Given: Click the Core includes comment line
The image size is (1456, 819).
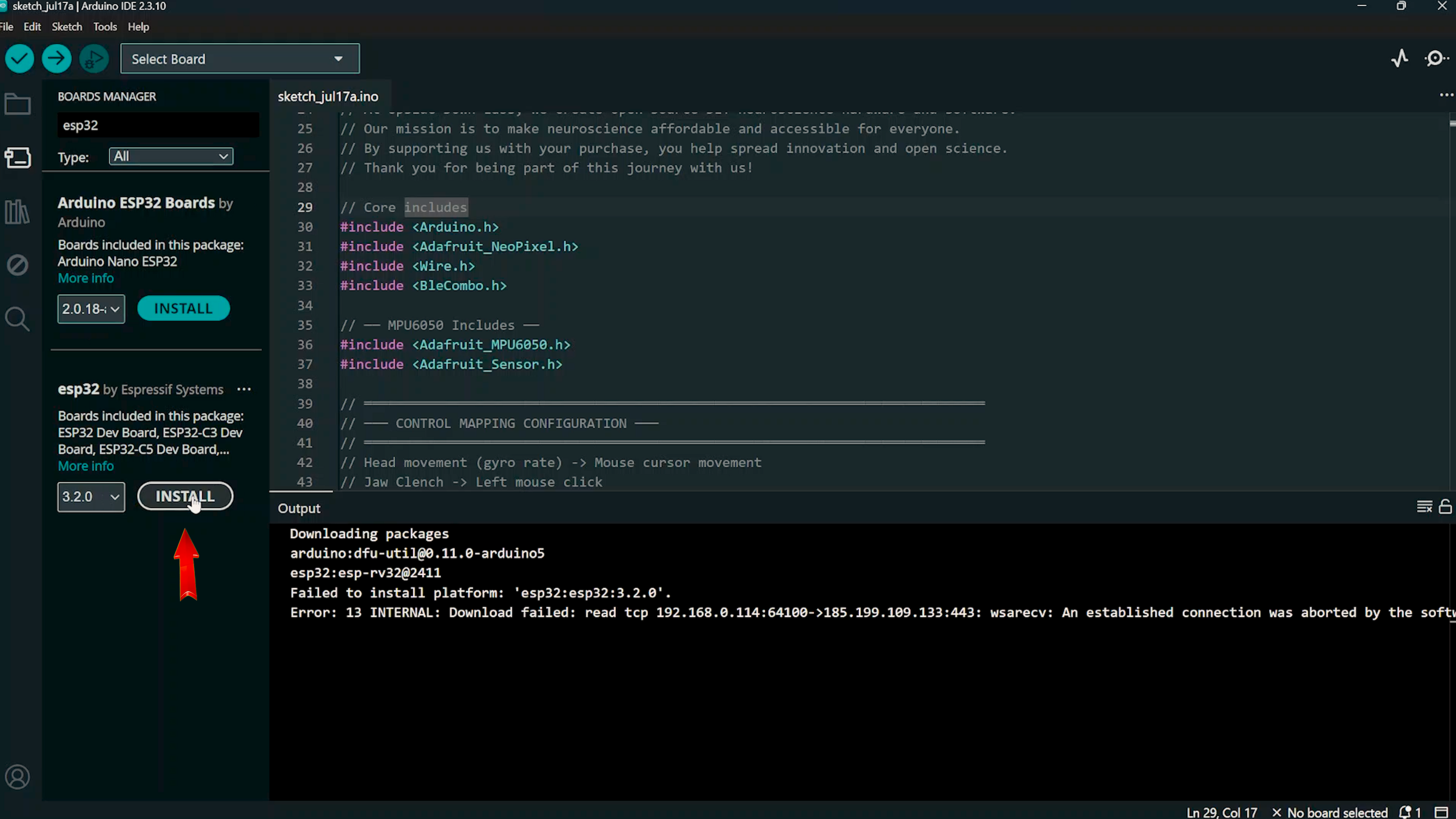Looking at the screenshot, I should [403, 207].
